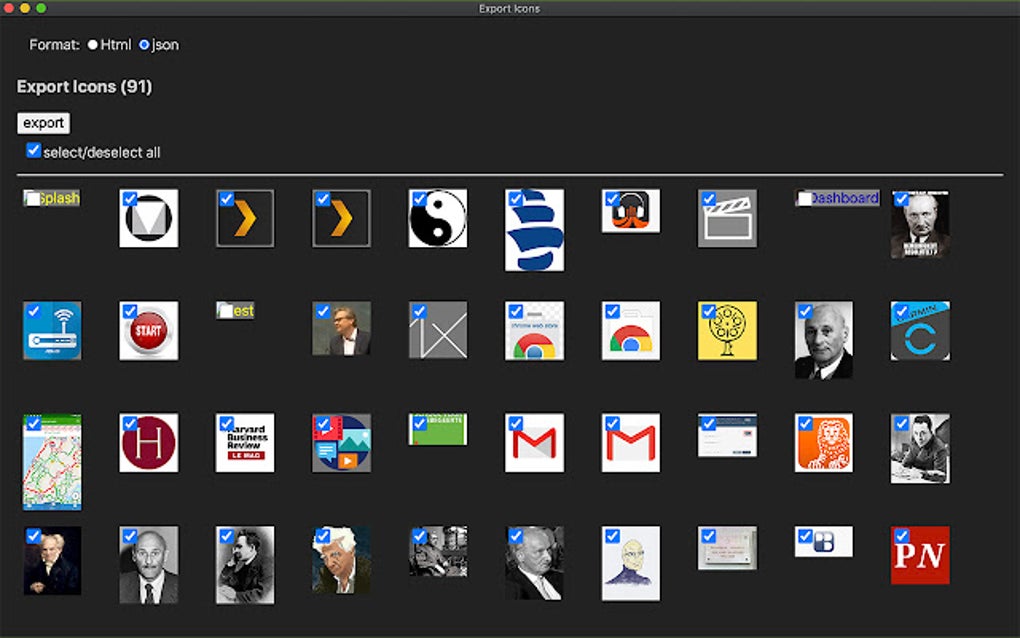Select the Garmin Connect icon

[x=920, y=331]
